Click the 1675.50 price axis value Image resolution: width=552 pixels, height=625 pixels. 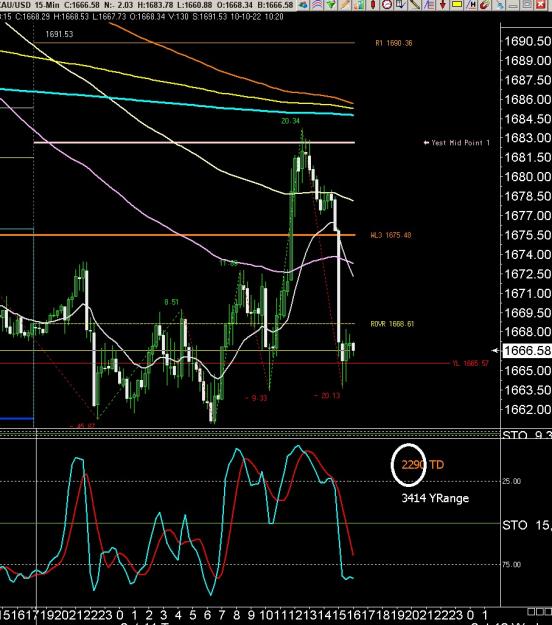[528, 235]
